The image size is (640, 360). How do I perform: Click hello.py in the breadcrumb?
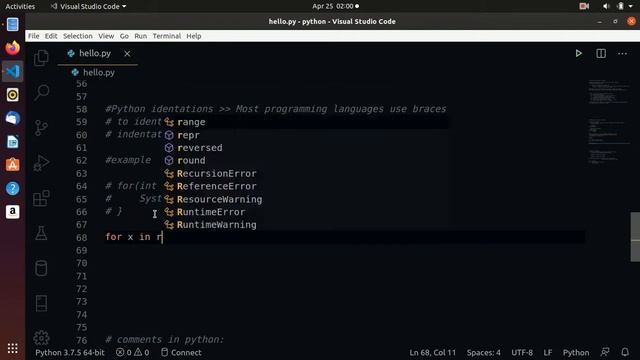pyautogui.click(x=99, y=73)
